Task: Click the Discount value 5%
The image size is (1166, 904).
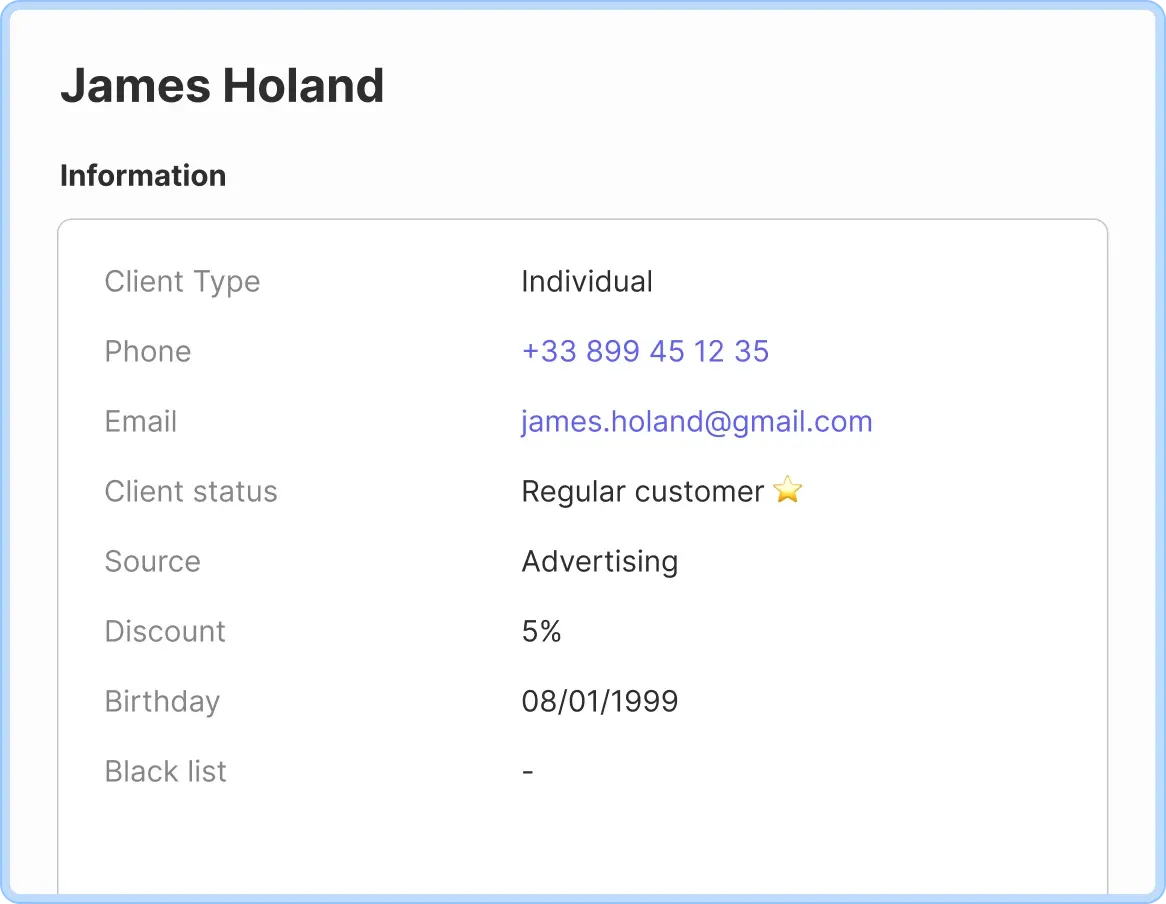Action: tap(540, 631)
